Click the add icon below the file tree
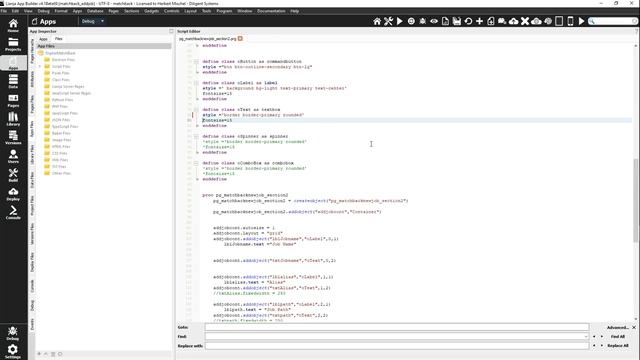 pyautogui.click(x=39, y=354)
